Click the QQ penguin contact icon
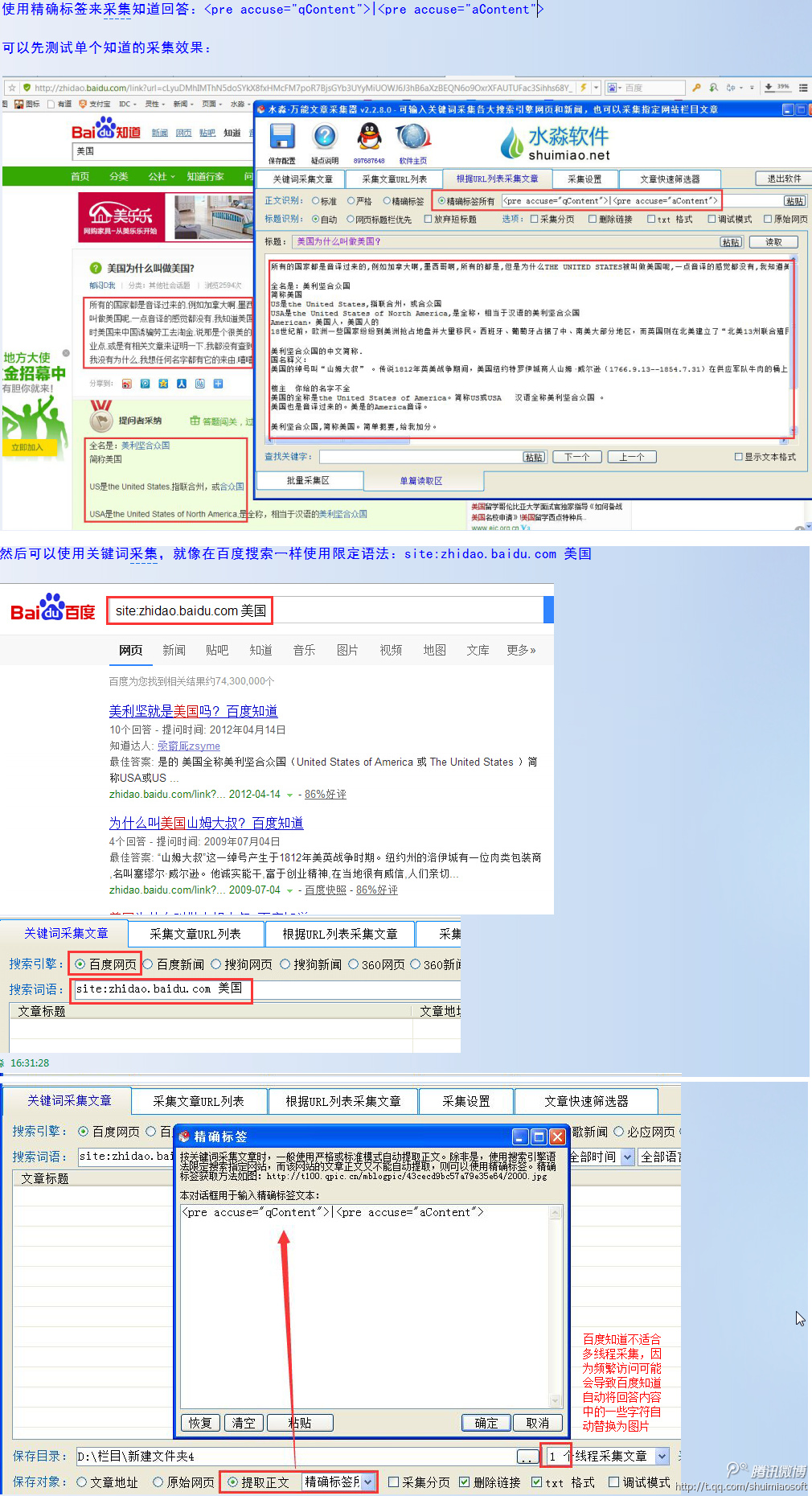Image resolution: width=812 pixels, height=1496 pixels. point(369,138)
